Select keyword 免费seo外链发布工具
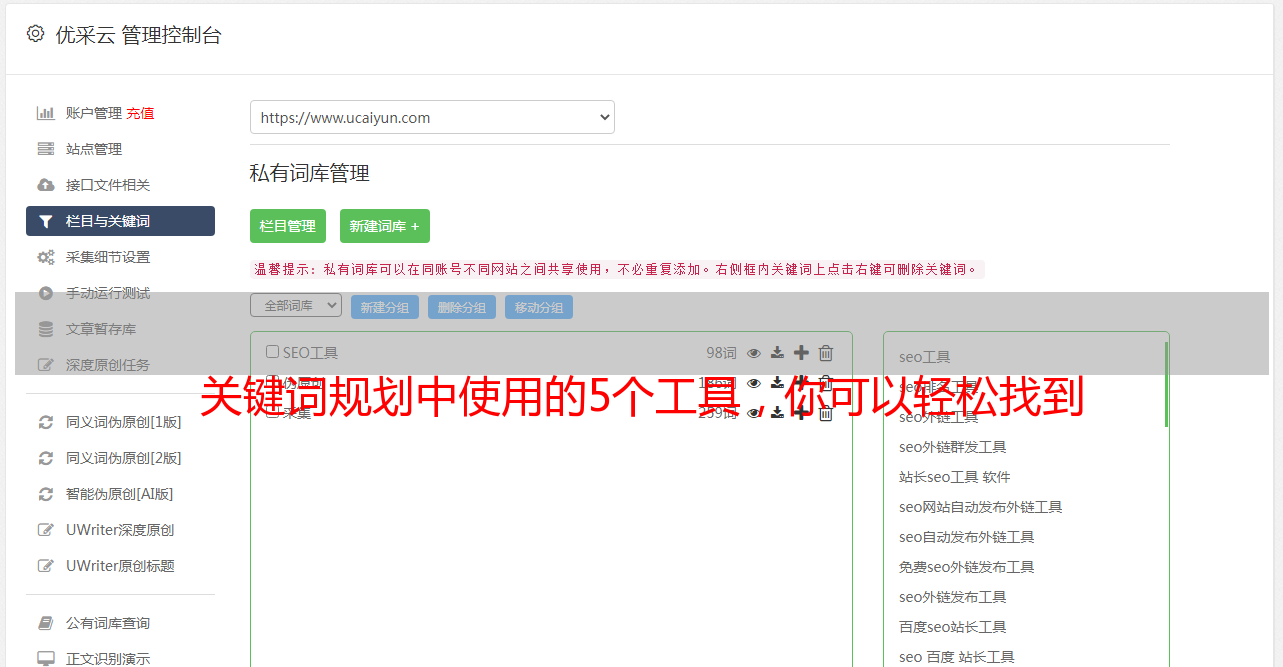The height and width of the screenshot is (667, 1283). click(x=967, y=567)
